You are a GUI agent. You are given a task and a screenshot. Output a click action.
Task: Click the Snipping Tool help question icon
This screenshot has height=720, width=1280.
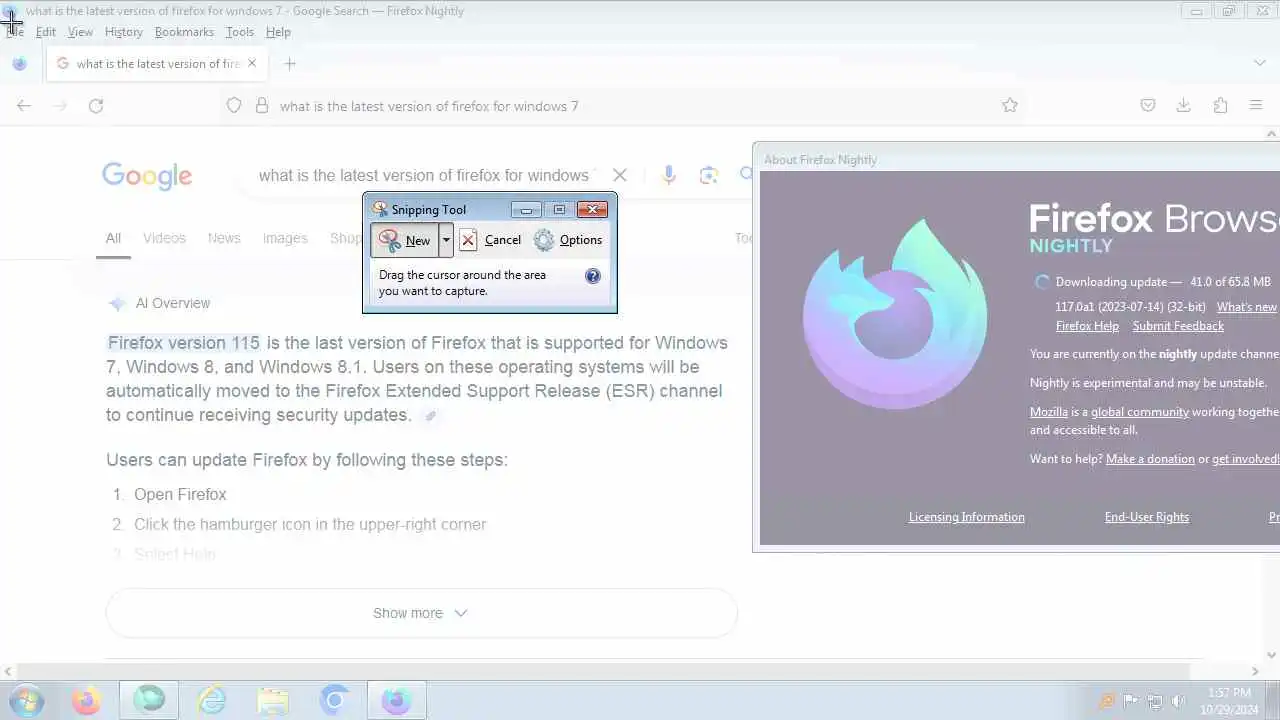(x=593, y=276)
